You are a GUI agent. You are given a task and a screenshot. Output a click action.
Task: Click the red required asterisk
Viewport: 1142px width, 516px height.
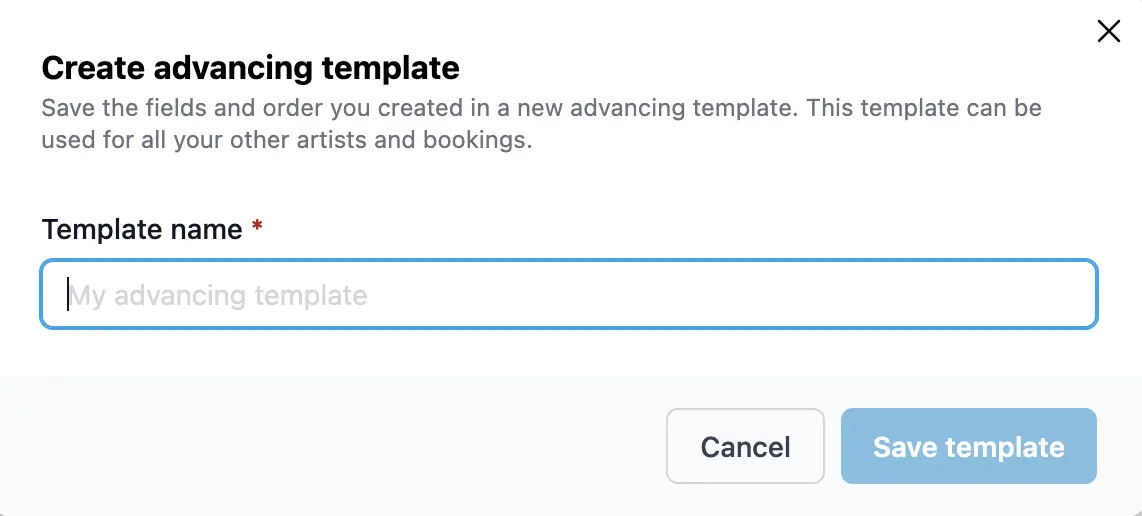pos(257,228)
